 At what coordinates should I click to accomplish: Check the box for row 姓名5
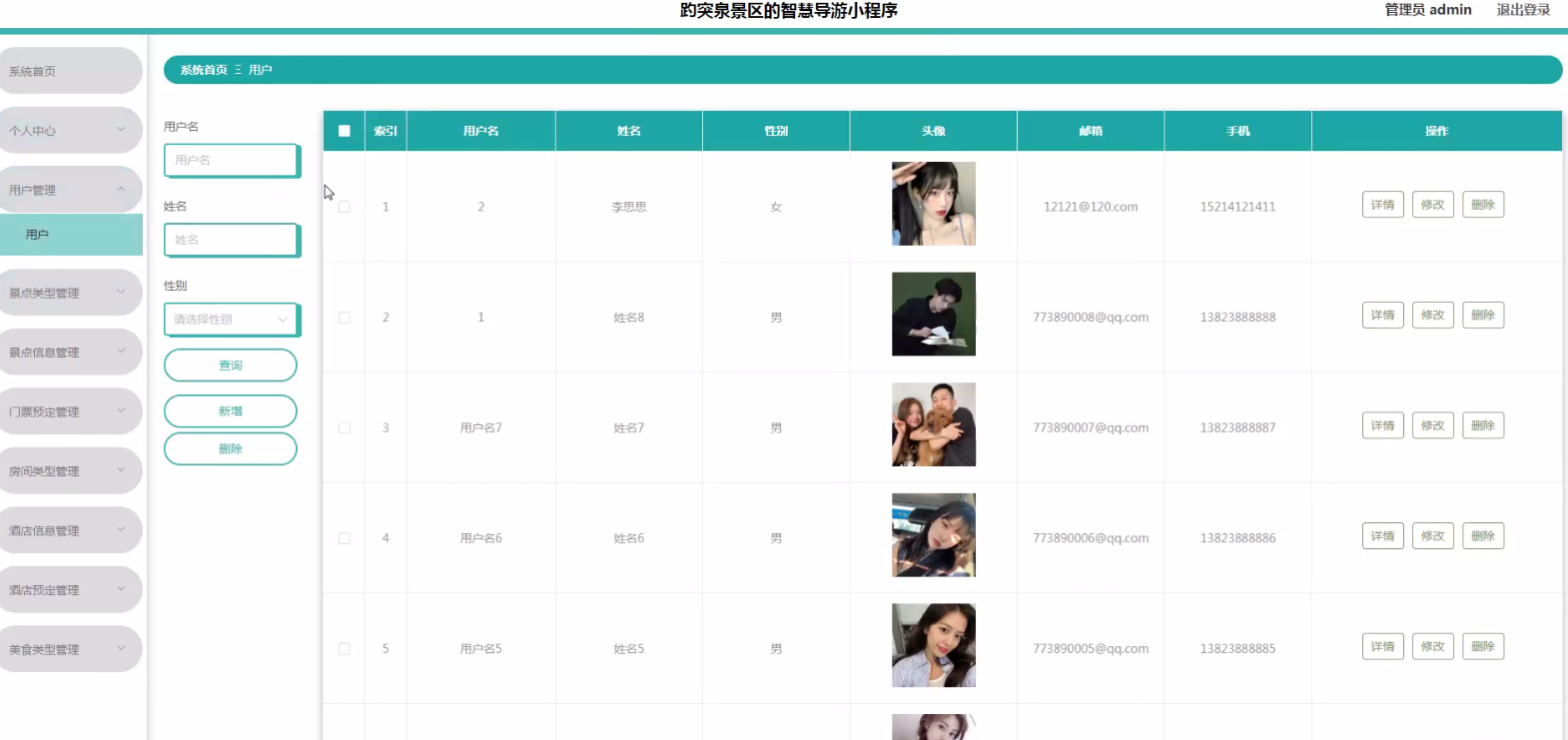(345, 648)
